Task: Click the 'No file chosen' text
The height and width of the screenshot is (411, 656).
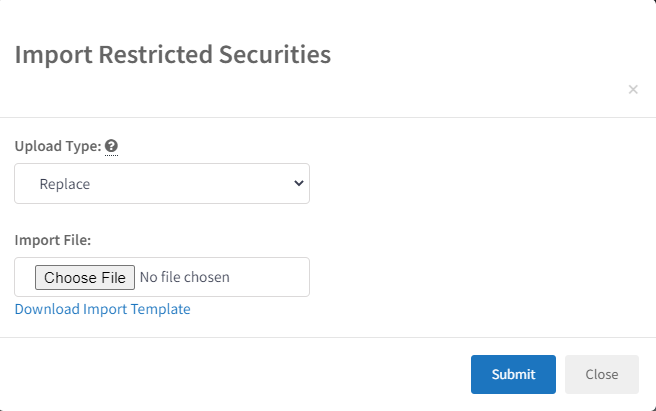Action: [x=184, y=277]
